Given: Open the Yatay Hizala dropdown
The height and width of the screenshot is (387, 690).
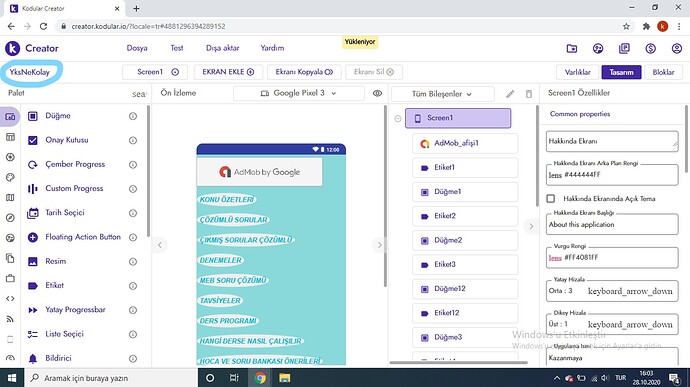Looking at the screenshot, I should [612, 291].
